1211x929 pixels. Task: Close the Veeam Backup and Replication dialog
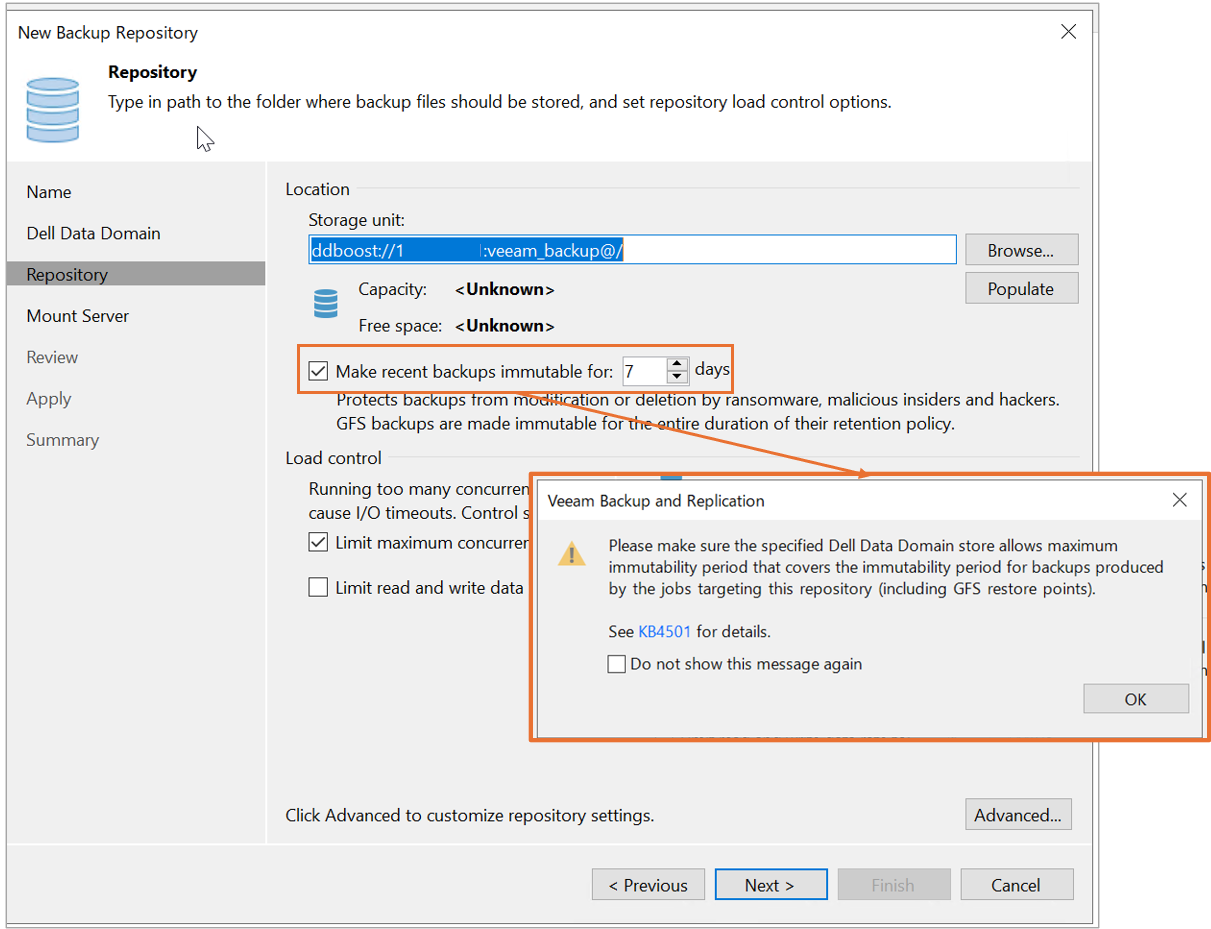point(1179,500)
